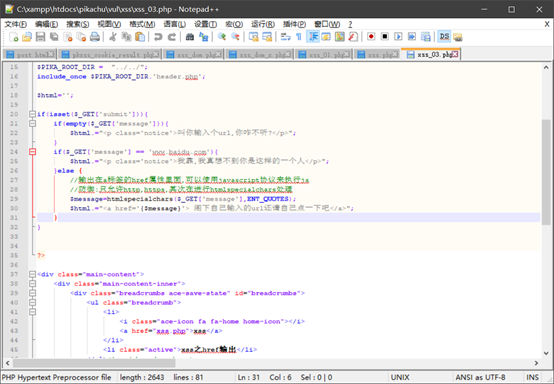Screen dimensions: 554x384
Task: Toggle Word Wrap in toolbar
Action: click(285, 37)
